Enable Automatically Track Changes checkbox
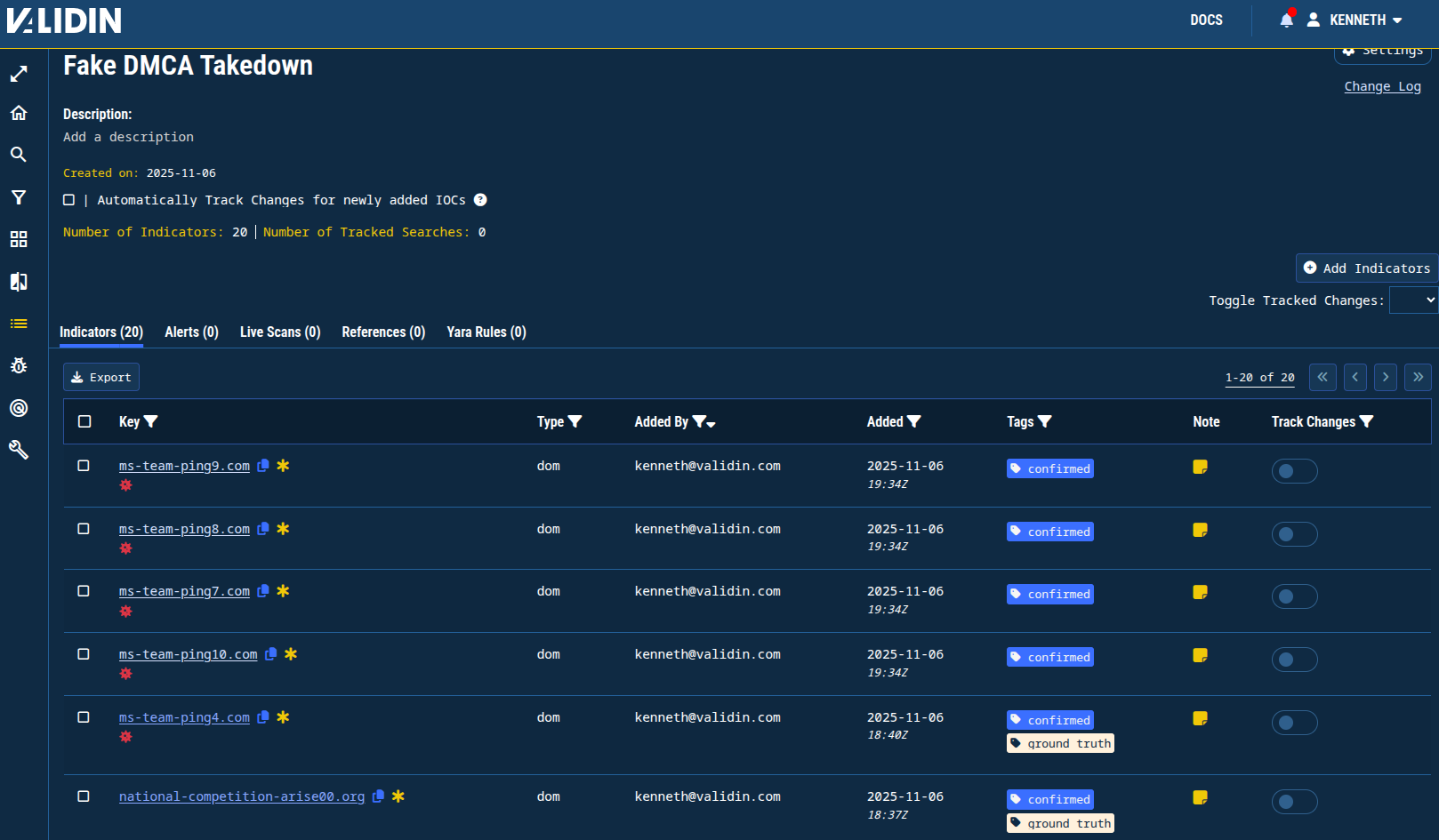This screenshot has height=840, width=1439. click(69, 200)
